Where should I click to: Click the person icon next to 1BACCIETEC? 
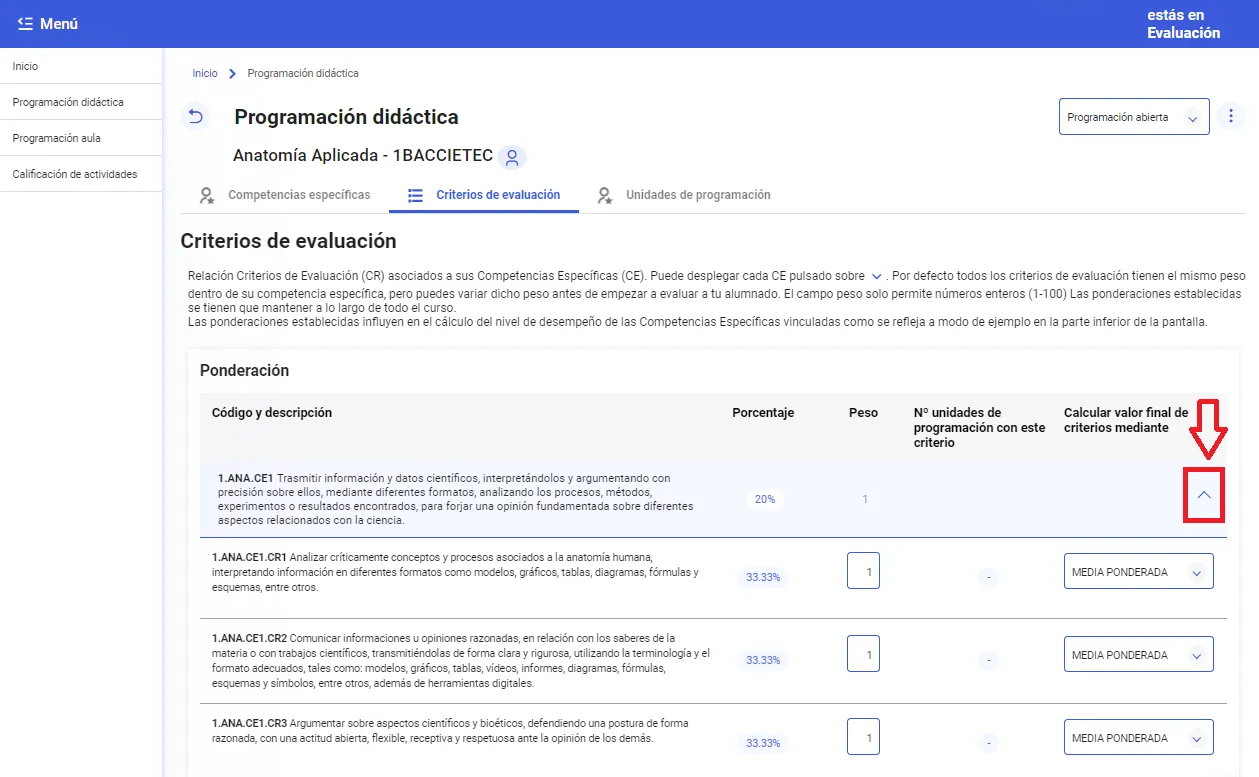coord(511,157)
